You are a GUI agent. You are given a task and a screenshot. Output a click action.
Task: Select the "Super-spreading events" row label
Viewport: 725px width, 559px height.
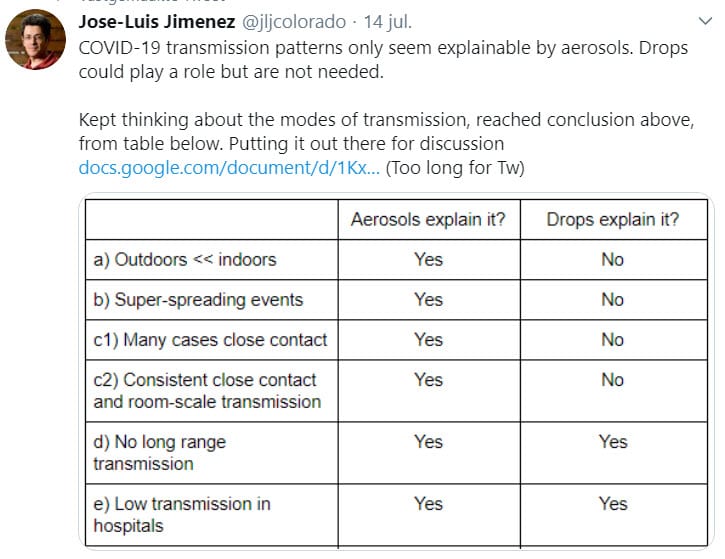198,300
